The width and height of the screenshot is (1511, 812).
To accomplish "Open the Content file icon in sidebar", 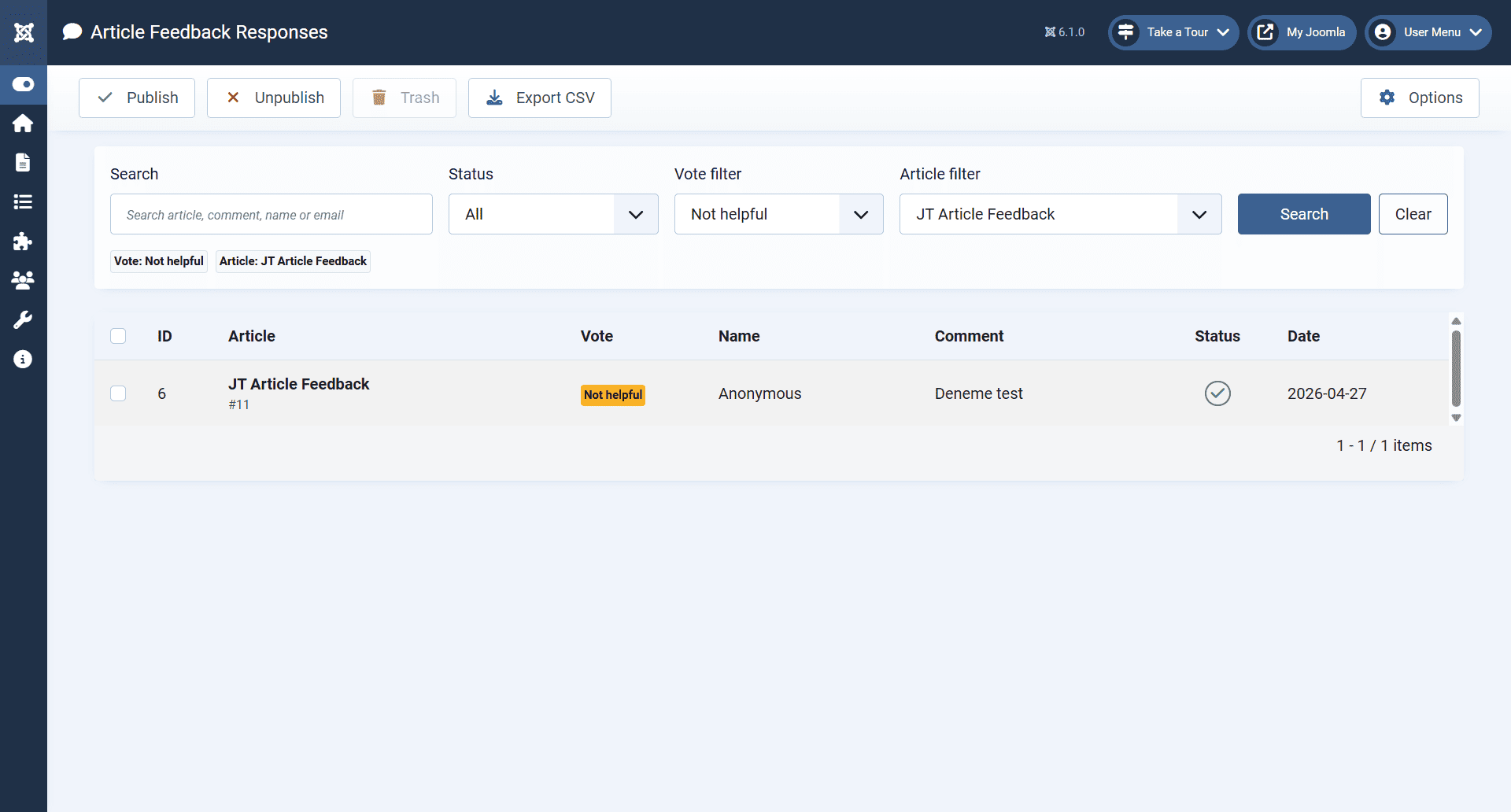I will coord(24,163).
